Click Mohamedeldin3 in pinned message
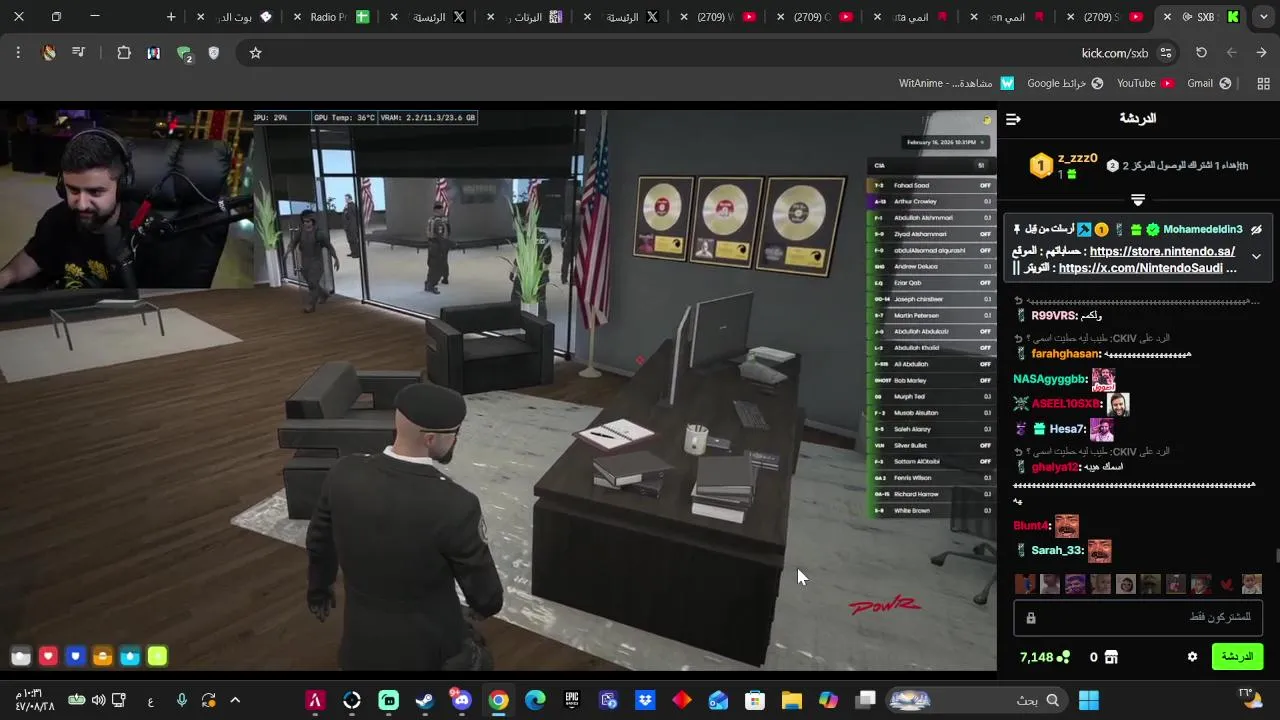Image resolution: width=1280 pixels, height=720 pixels. click(1203, 229)
